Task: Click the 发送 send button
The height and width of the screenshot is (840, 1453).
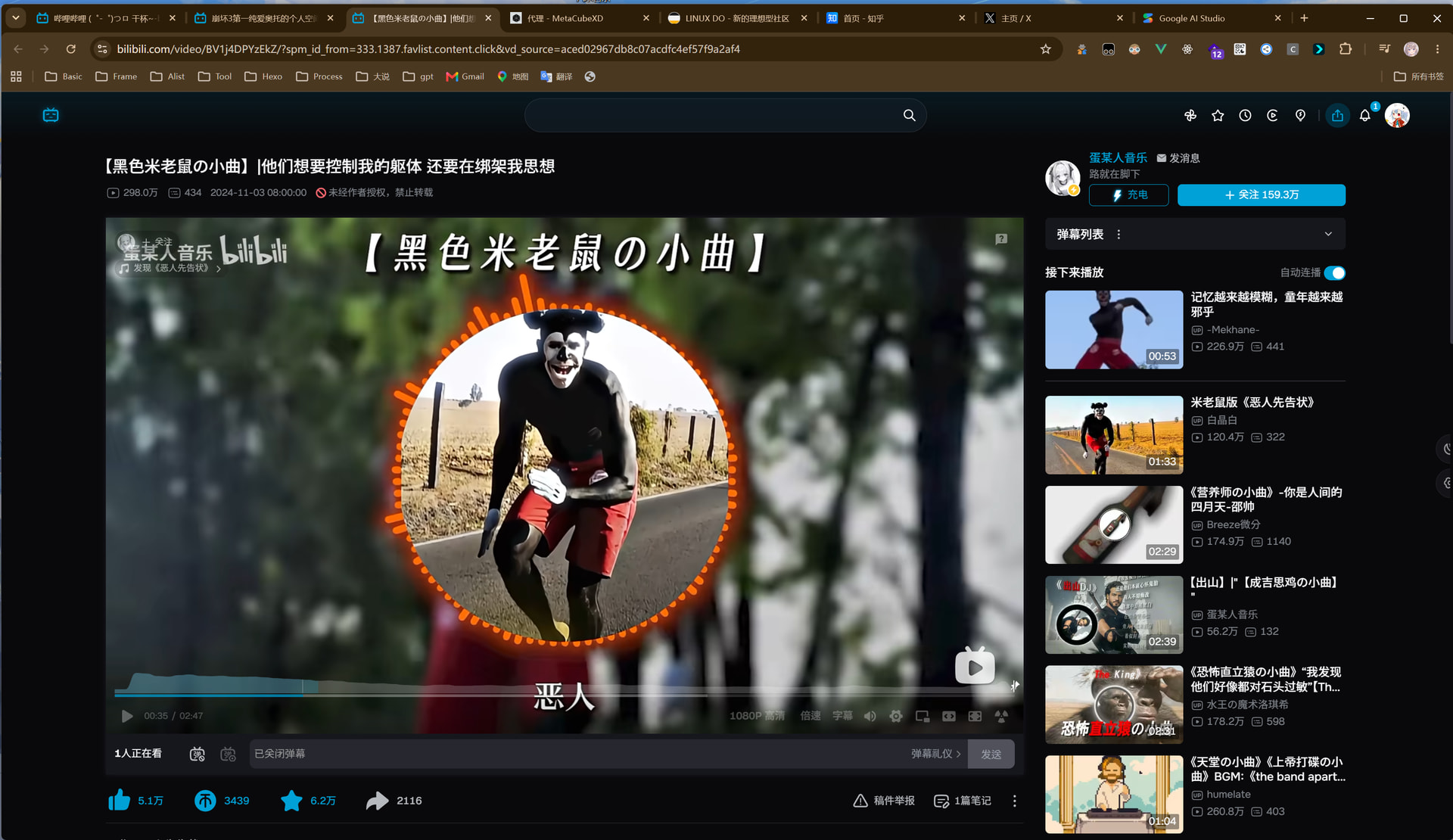Action: 991,754
